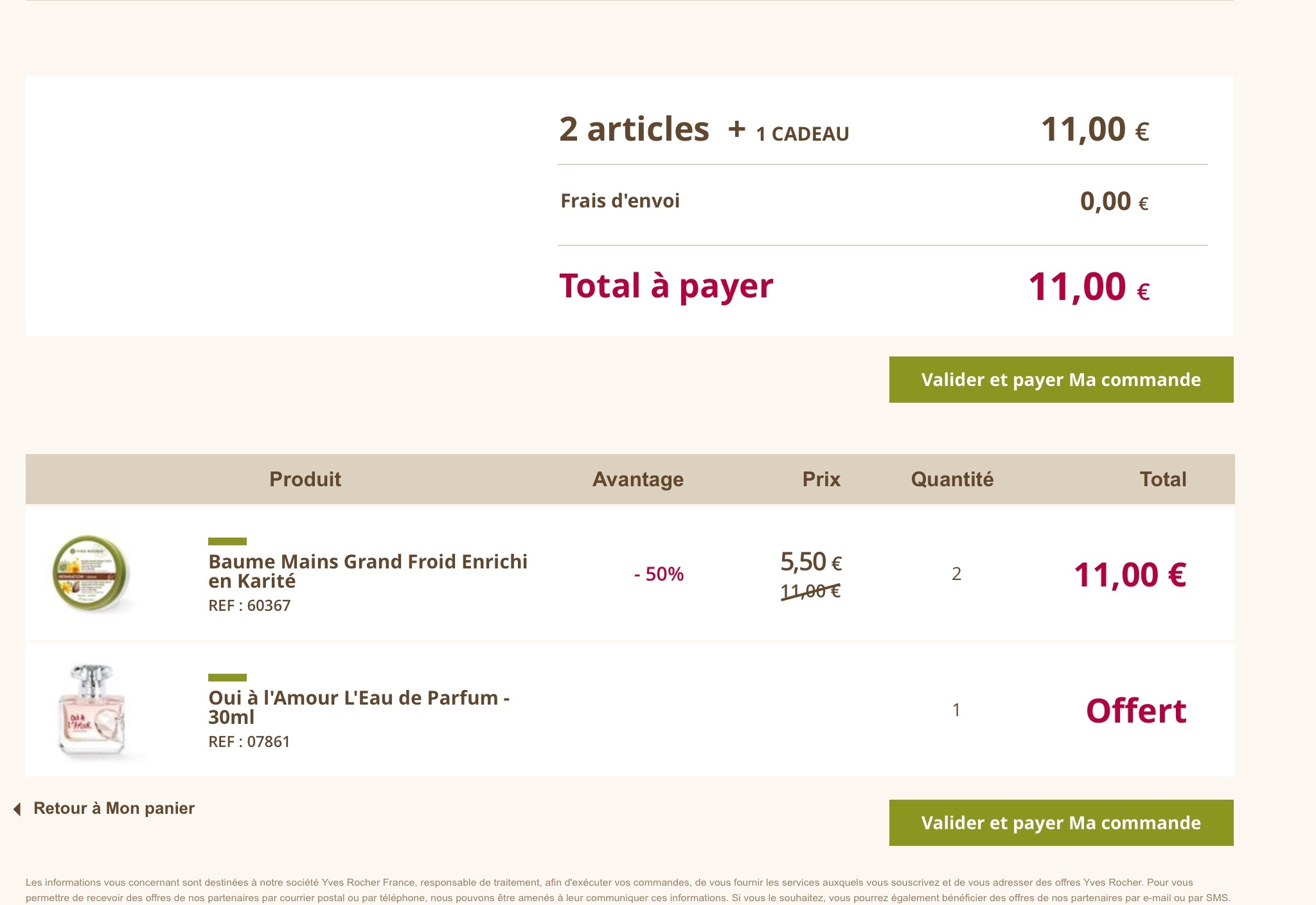Open the Oui à l'Amour perfume bottle image
This screenshot has width=1316, height=905.
[91, 710]
